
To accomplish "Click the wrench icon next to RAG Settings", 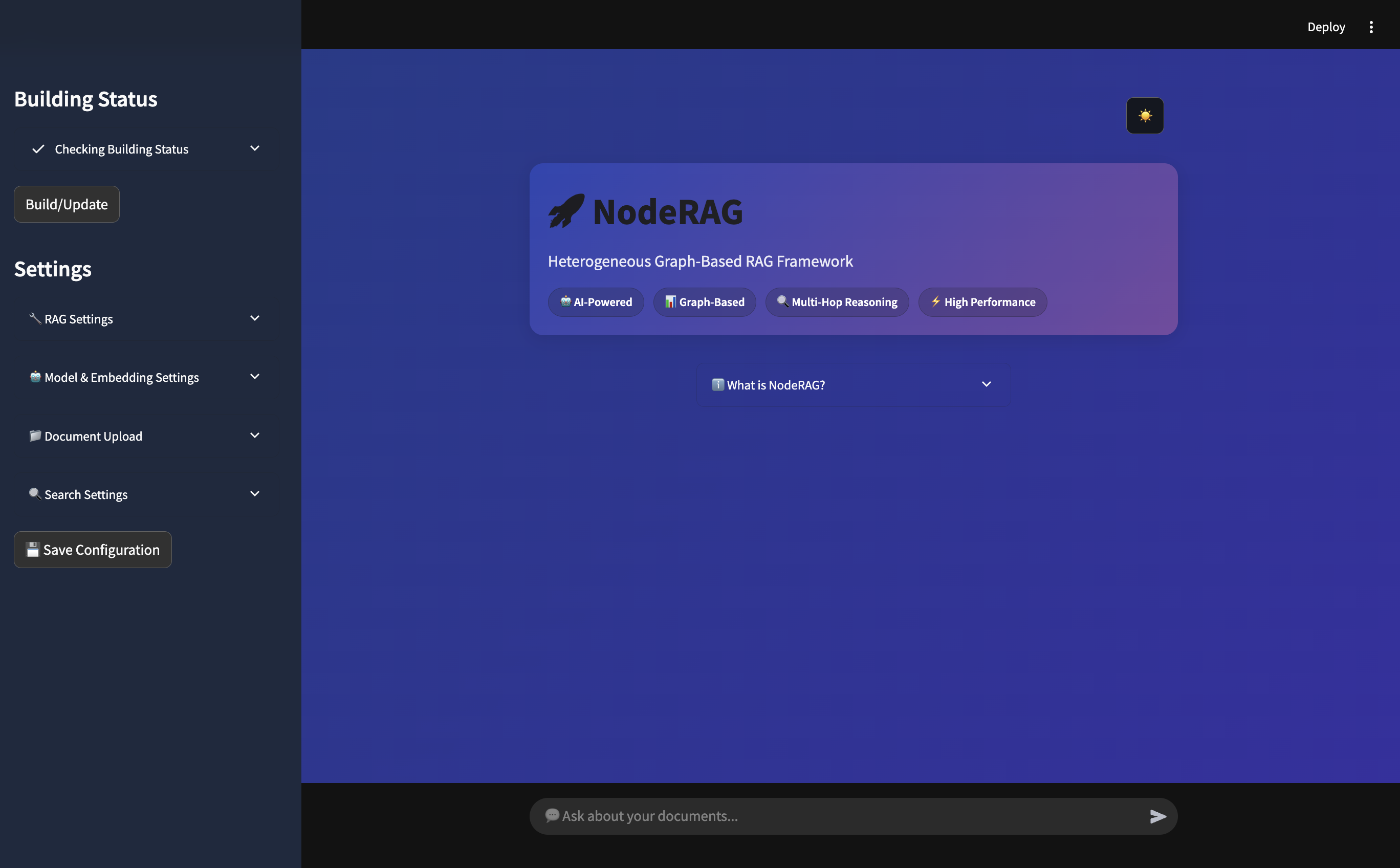I will click(x=35, y=318).
